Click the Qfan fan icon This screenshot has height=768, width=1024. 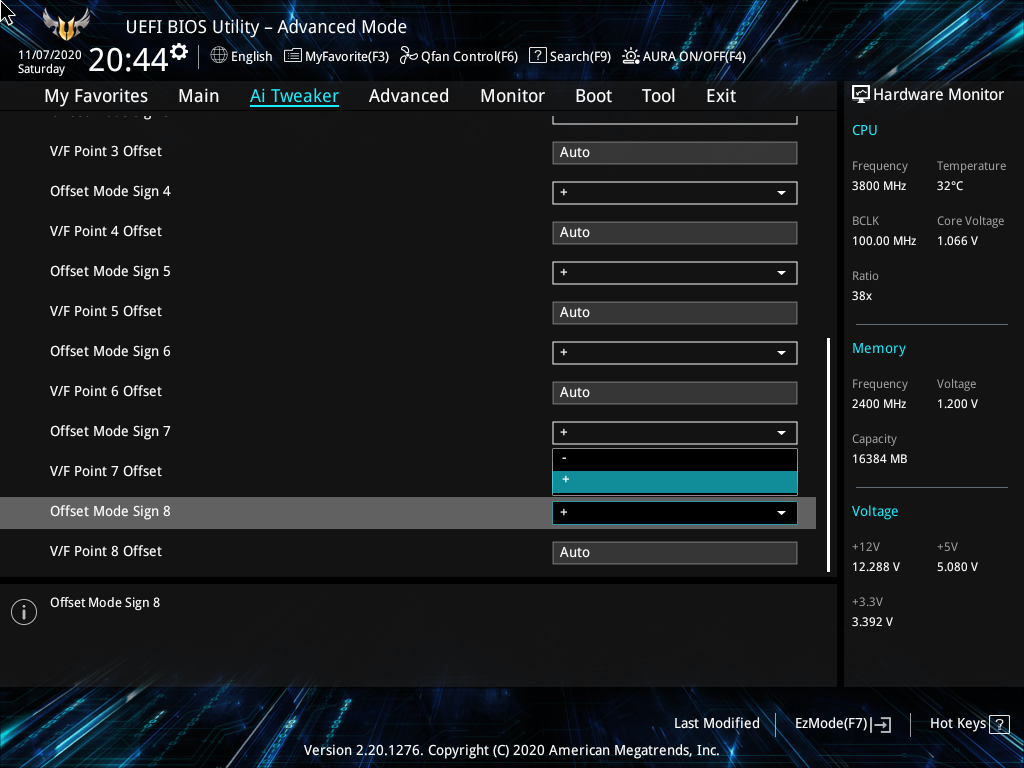click(x=409, y=56)
